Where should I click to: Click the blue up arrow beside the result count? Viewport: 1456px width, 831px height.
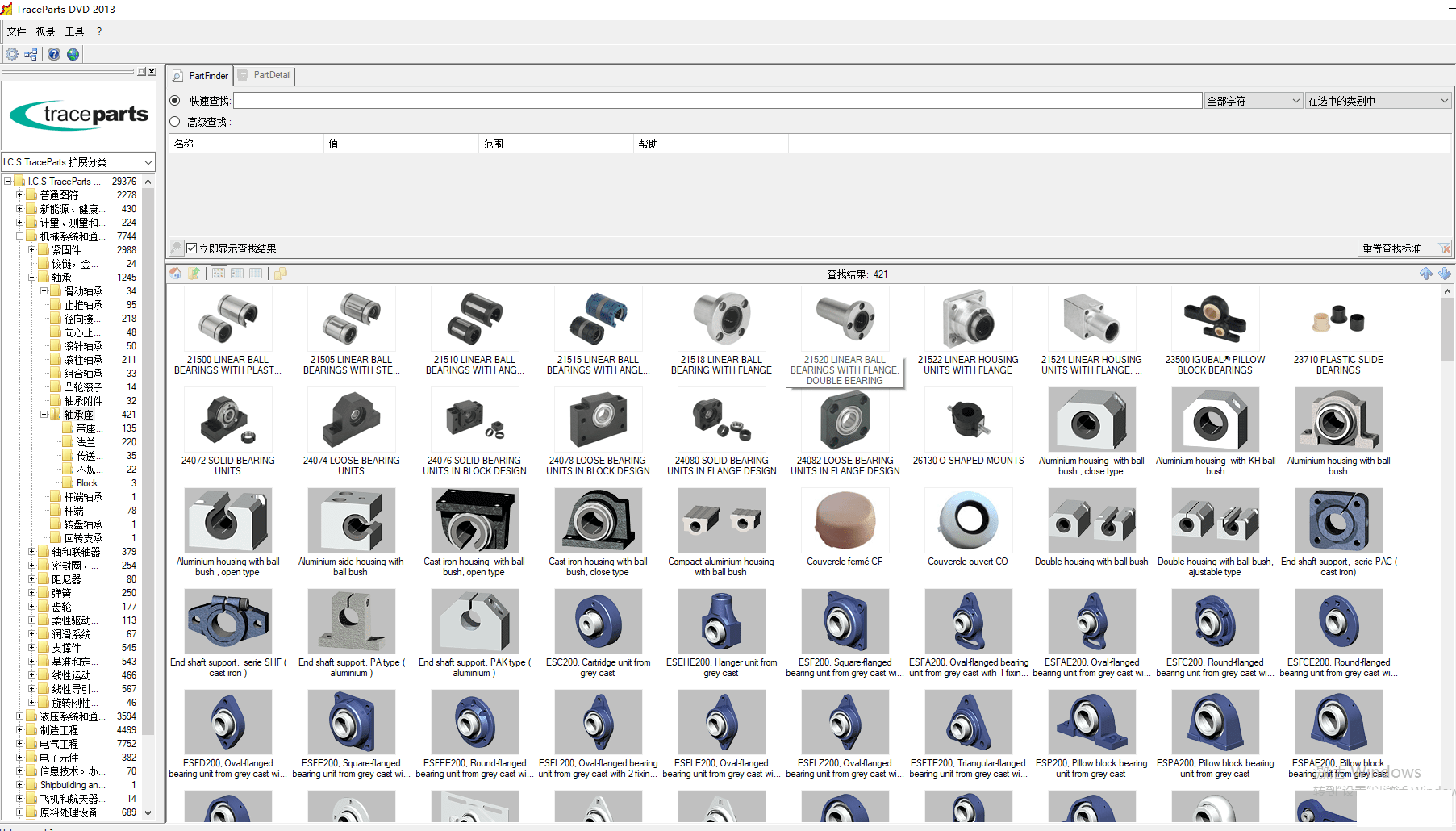click(x=1426, y=274)
